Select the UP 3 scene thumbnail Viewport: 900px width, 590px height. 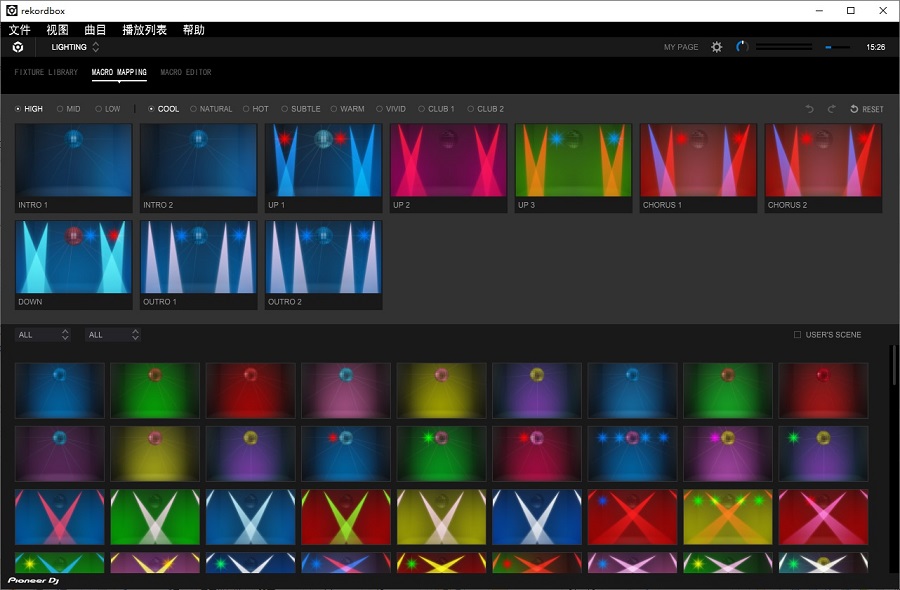point(573,168)
